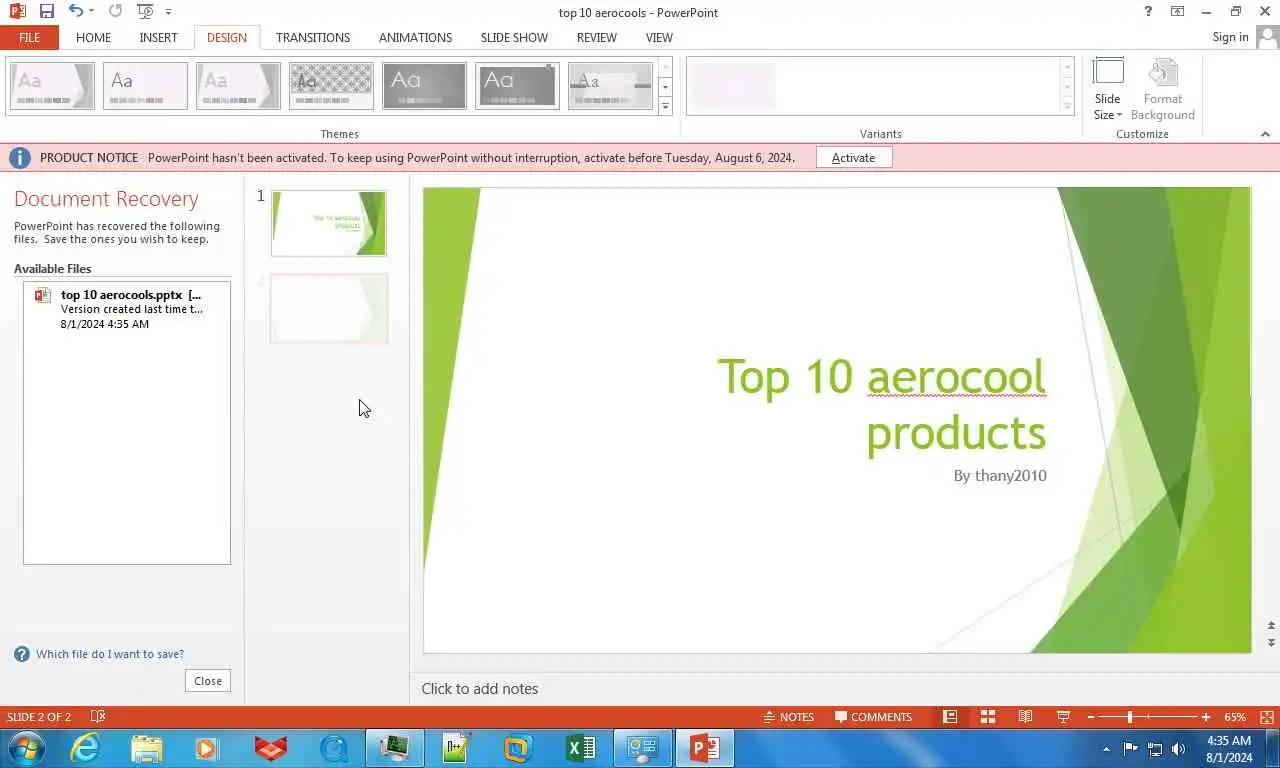Click Format Background button
The width and height of the screenshot is (1280, 768).
(x=1162, y=90)
